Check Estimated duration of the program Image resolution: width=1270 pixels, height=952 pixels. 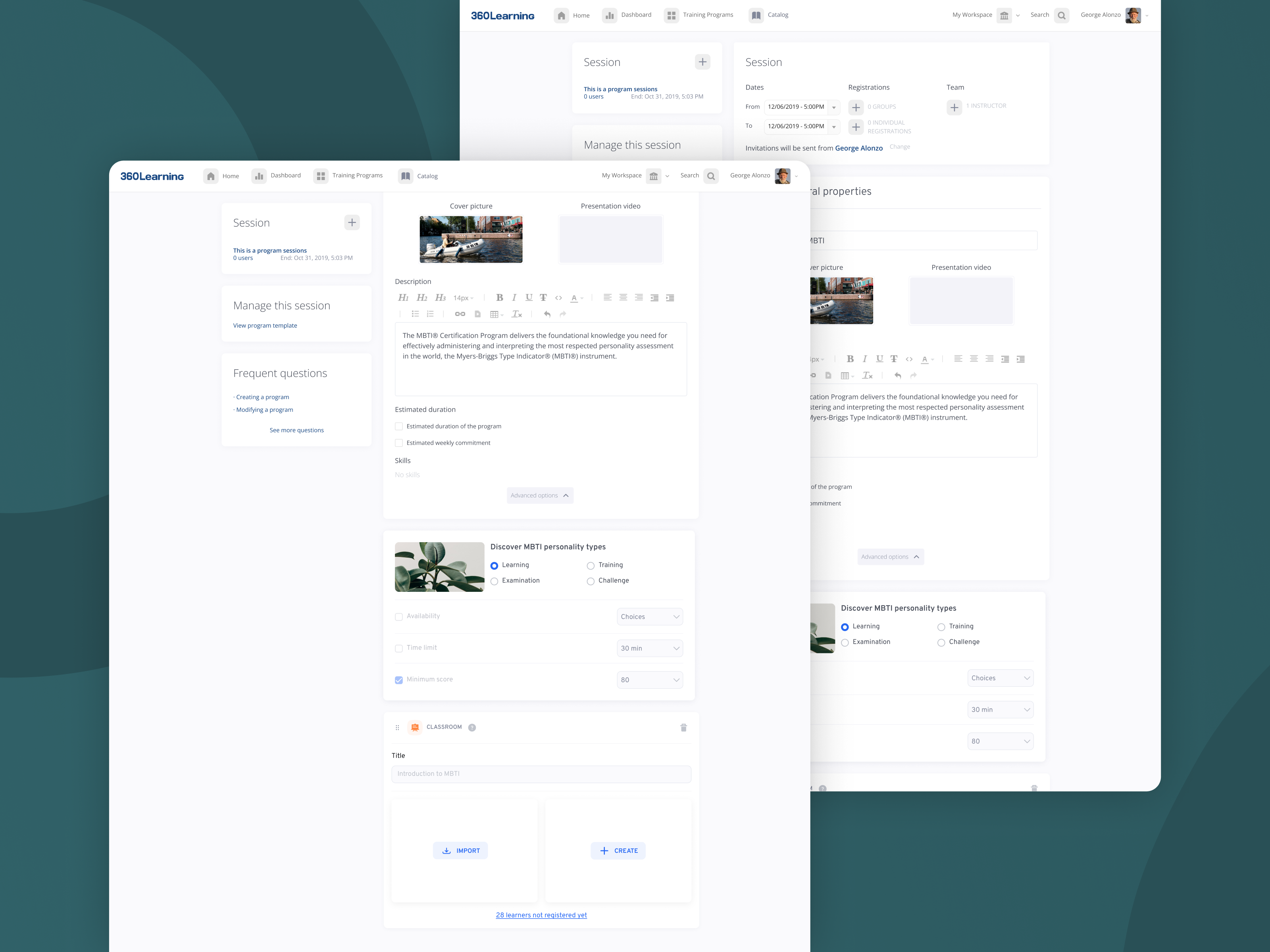(x=399, y=426)
